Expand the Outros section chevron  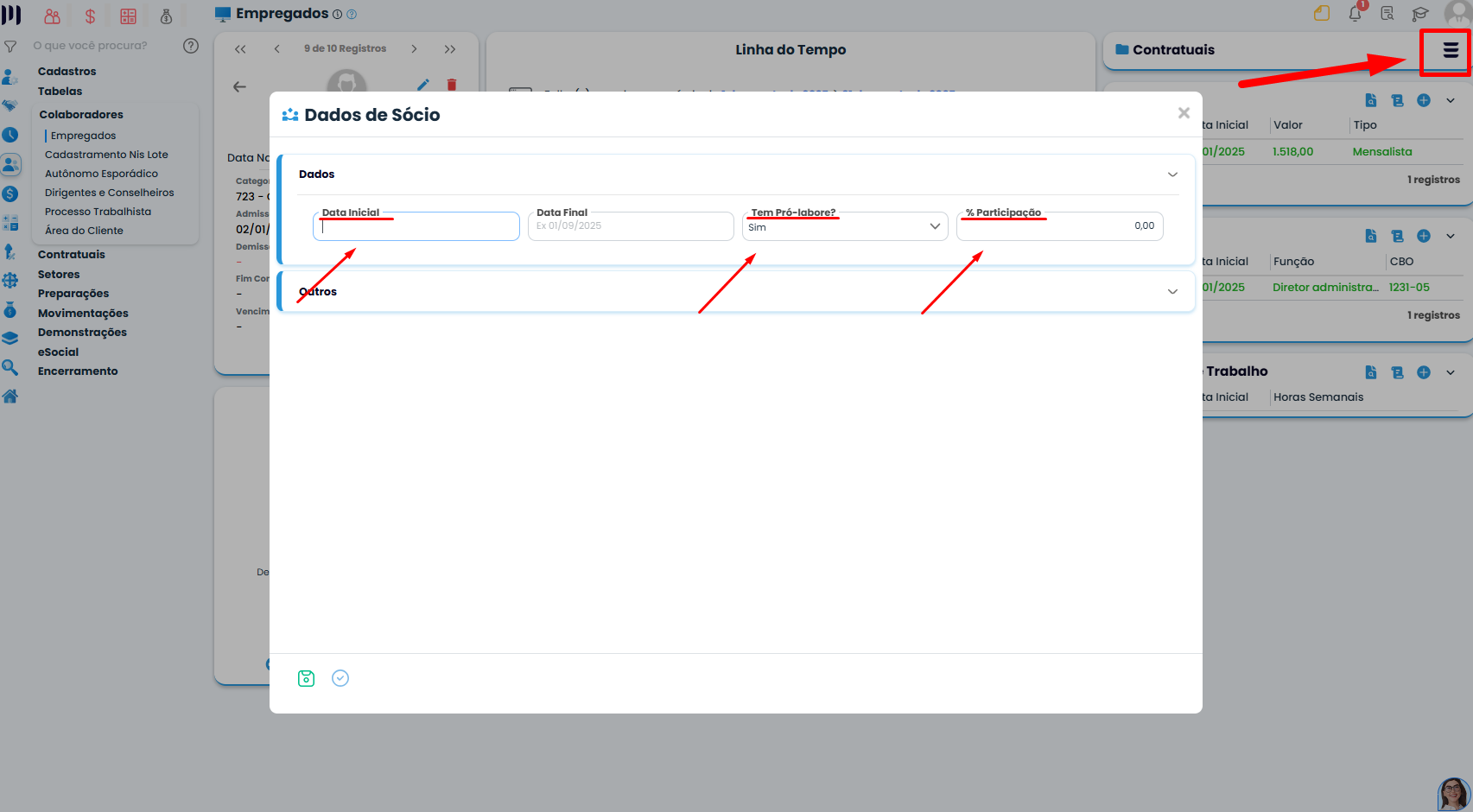click(x=1172, y=292)
